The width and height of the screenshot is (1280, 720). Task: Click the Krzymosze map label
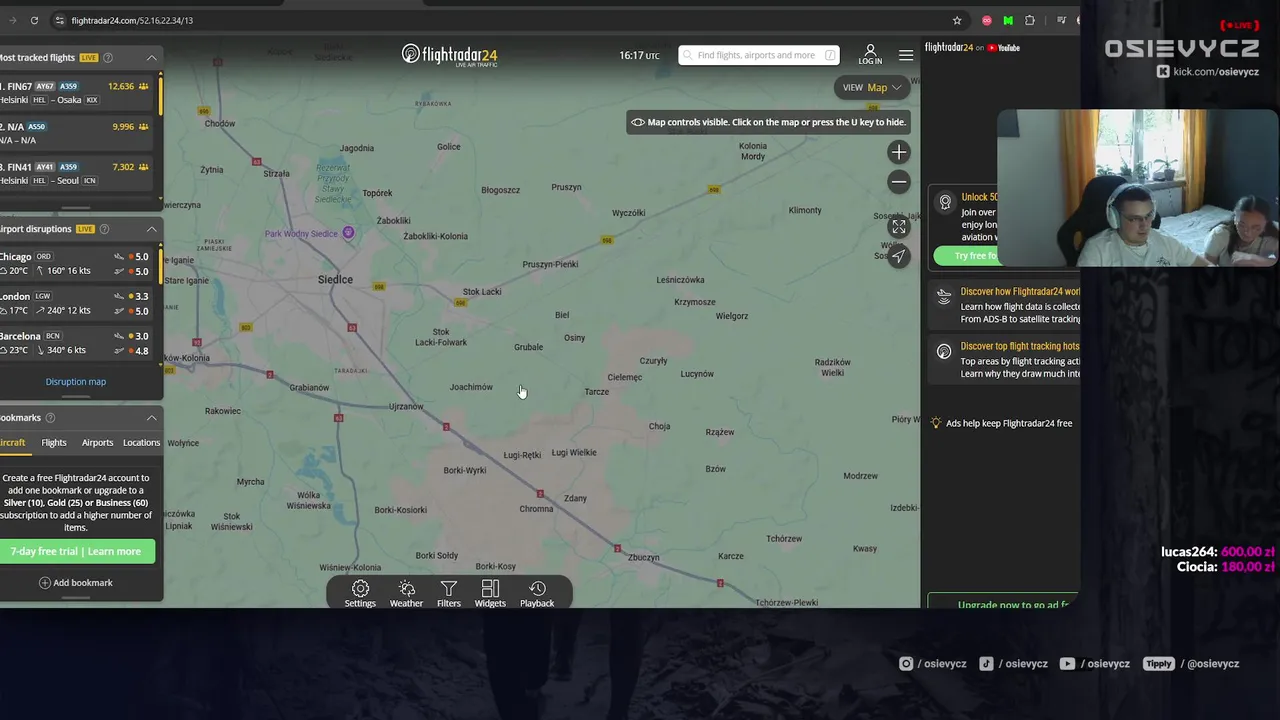[x=695, y=302]
